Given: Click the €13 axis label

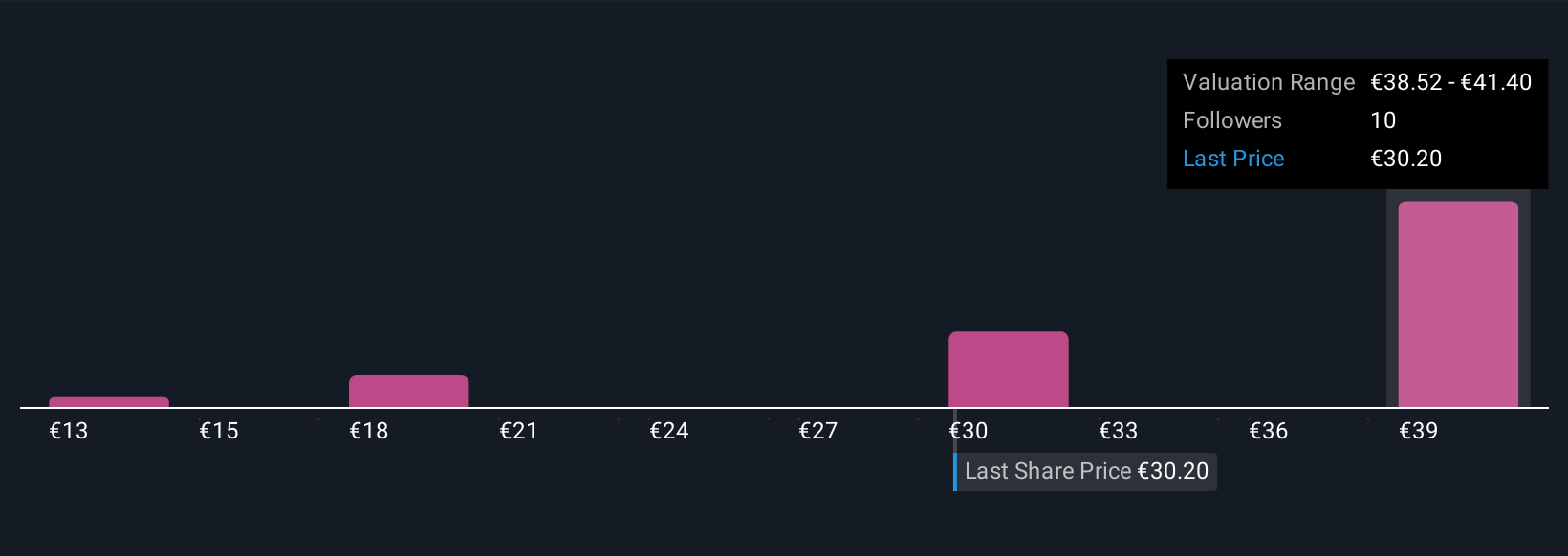Looking at the screenshot, I should [69, 431].
